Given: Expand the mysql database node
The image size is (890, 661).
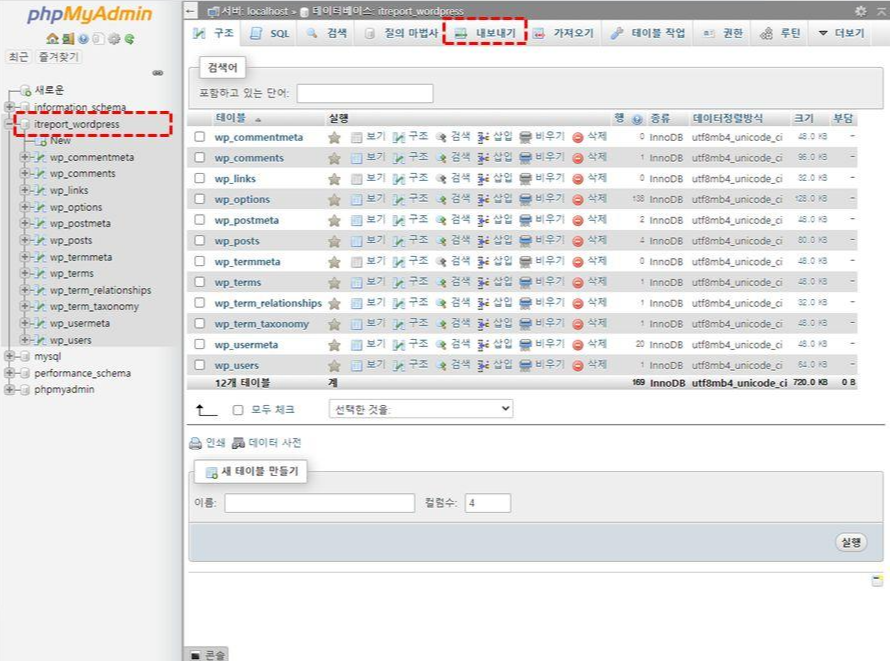Looking at the screenshot, I should click(x=9, y=356).
